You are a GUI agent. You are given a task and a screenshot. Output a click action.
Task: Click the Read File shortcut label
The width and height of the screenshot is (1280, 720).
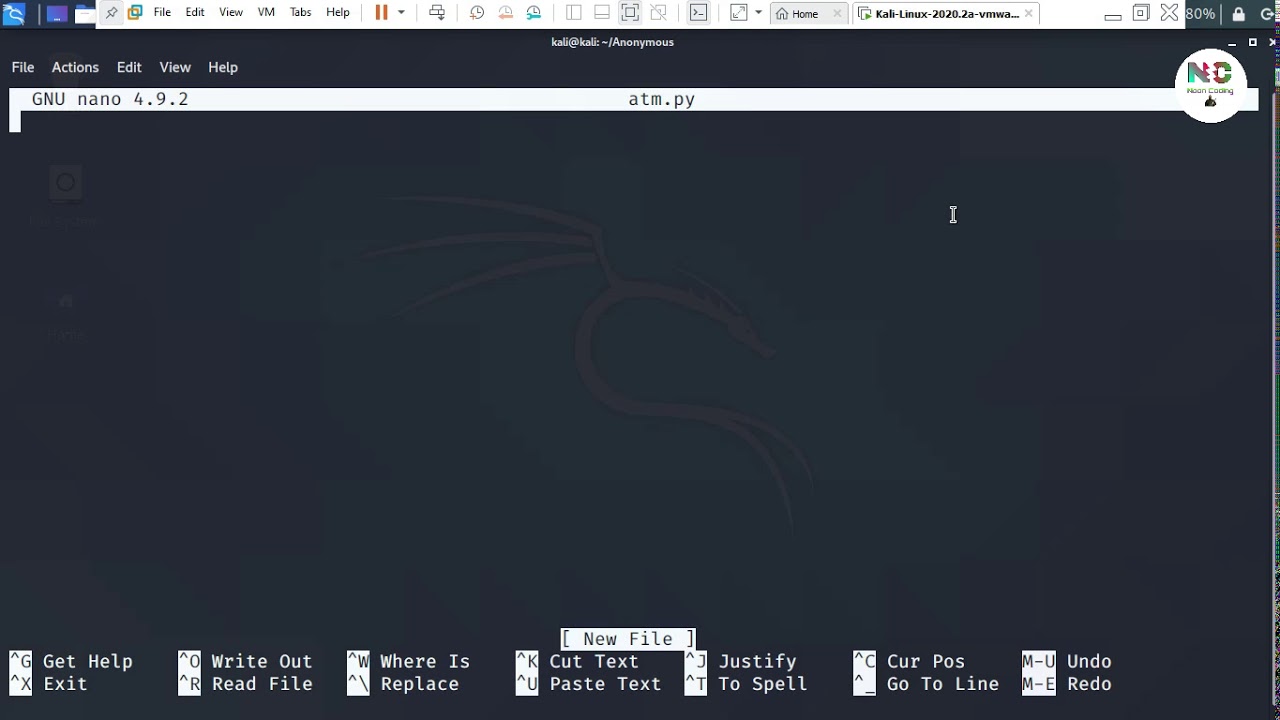[262, 684]
